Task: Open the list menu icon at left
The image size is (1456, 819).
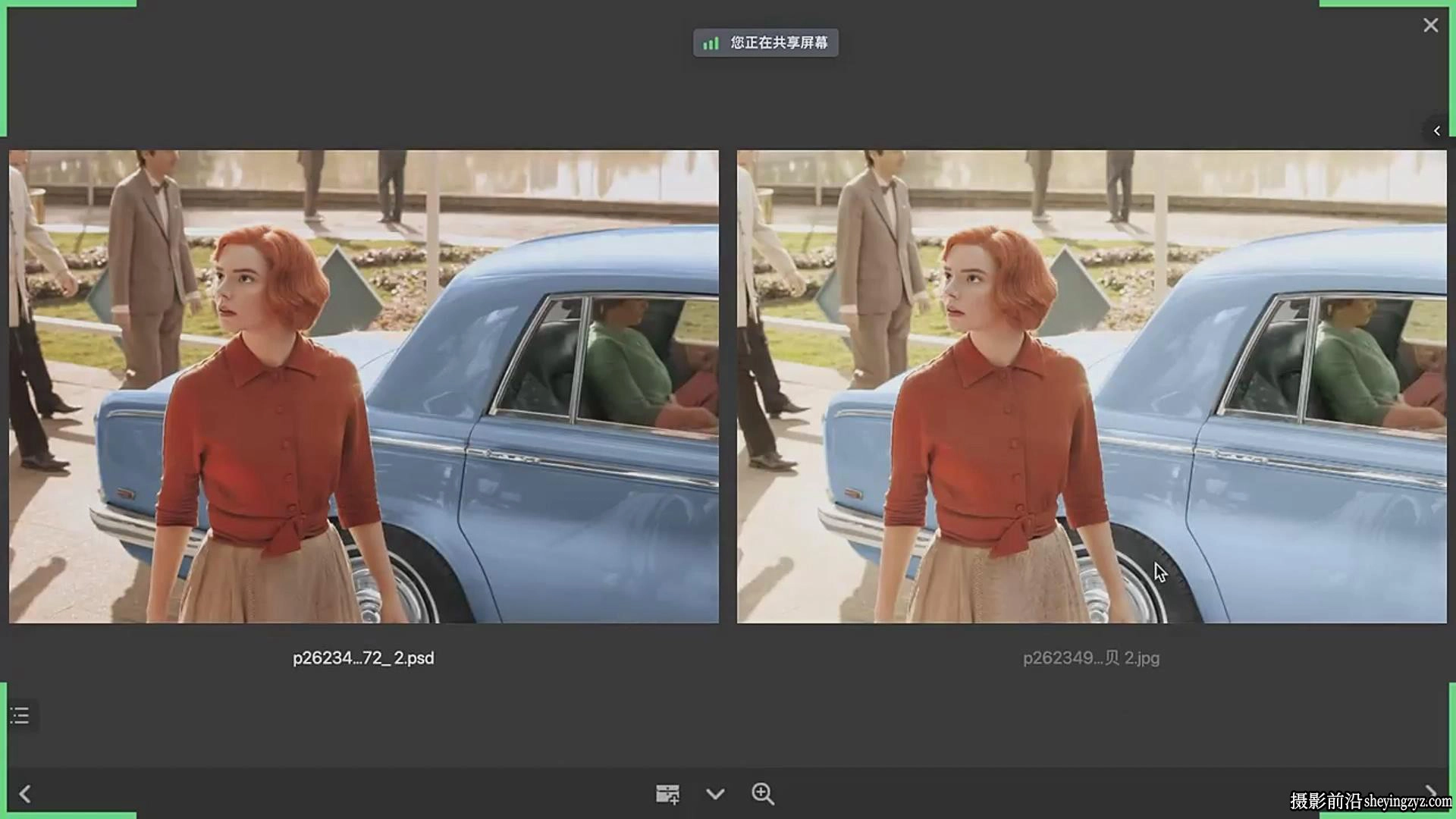Action: [x=20, y=715]
